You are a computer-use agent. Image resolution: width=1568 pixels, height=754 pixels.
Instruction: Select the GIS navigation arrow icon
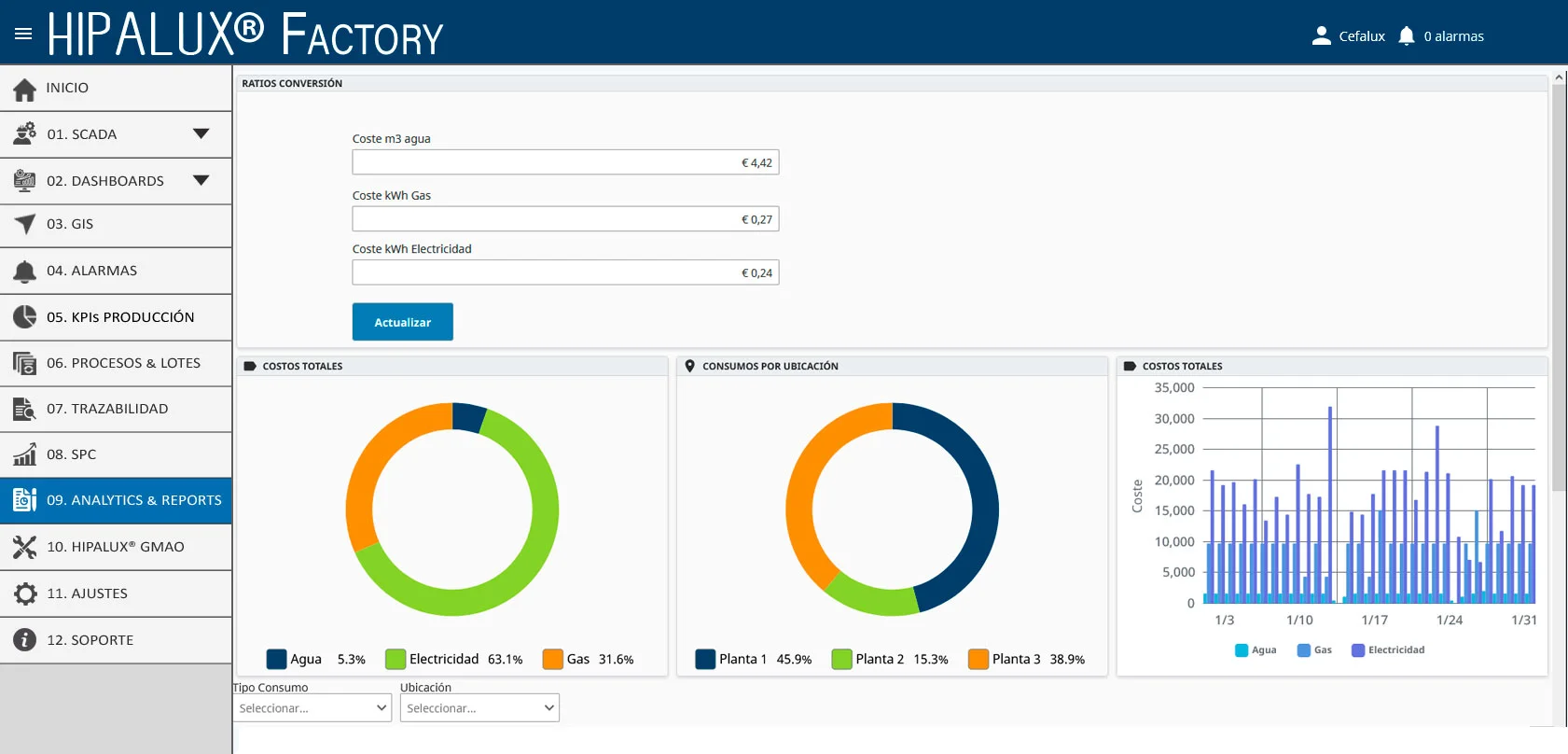point(25,224)
